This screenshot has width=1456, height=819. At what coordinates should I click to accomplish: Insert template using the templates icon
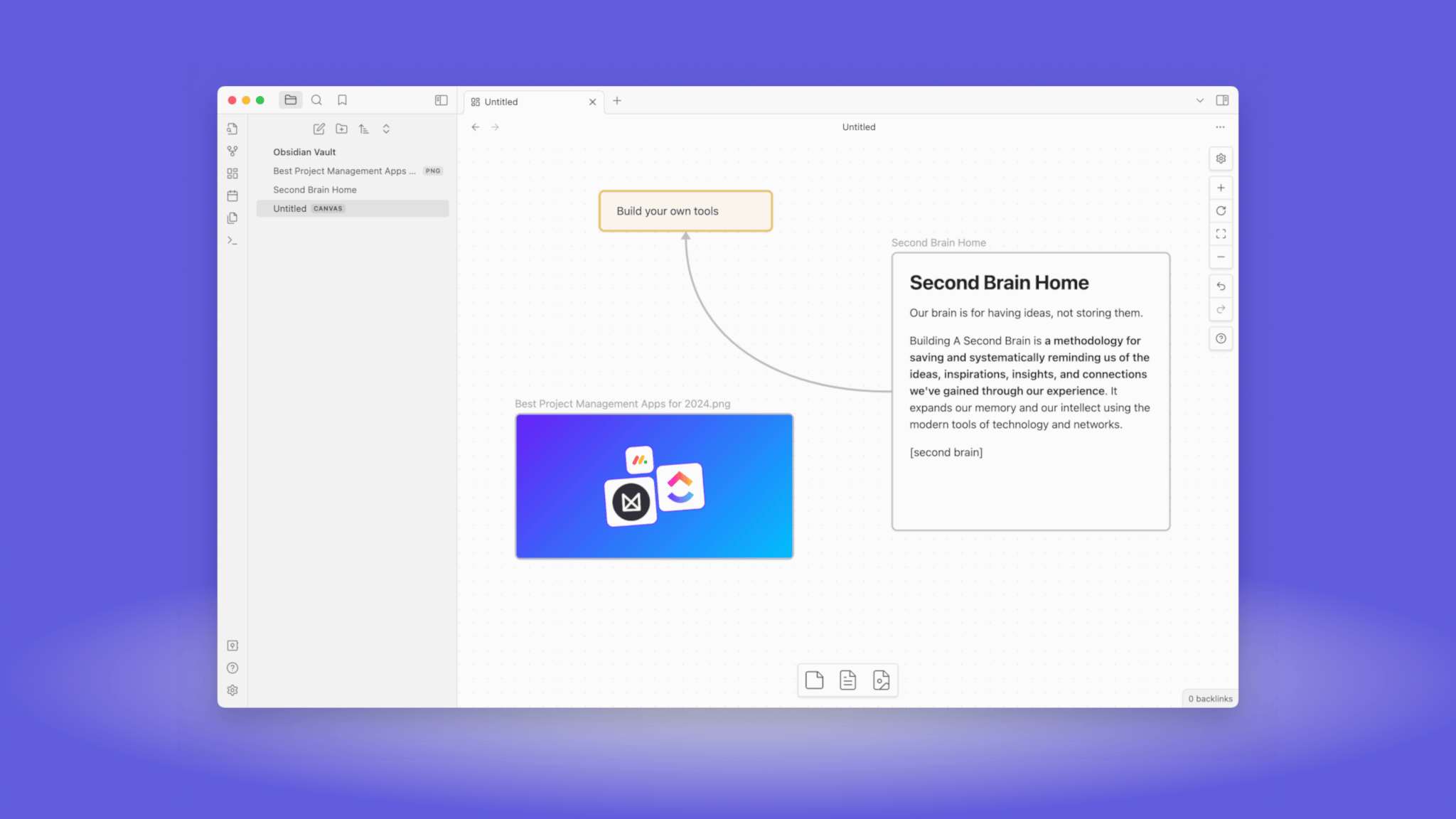coord(232,218)
